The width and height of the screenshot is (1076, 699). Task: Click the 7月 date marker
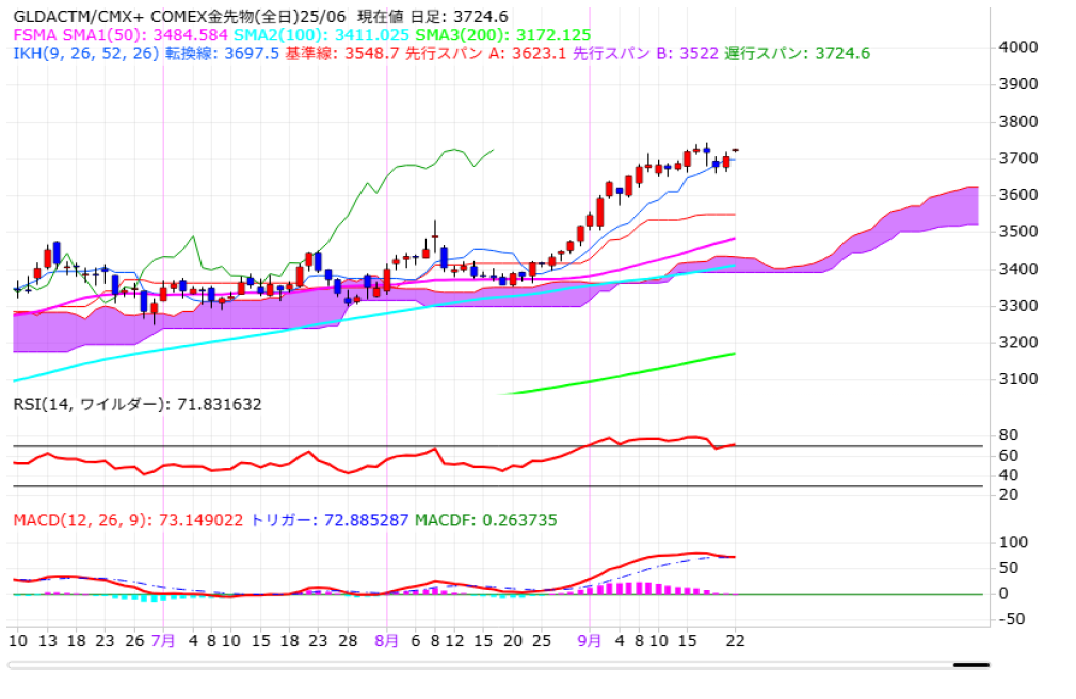coord(163,640)
